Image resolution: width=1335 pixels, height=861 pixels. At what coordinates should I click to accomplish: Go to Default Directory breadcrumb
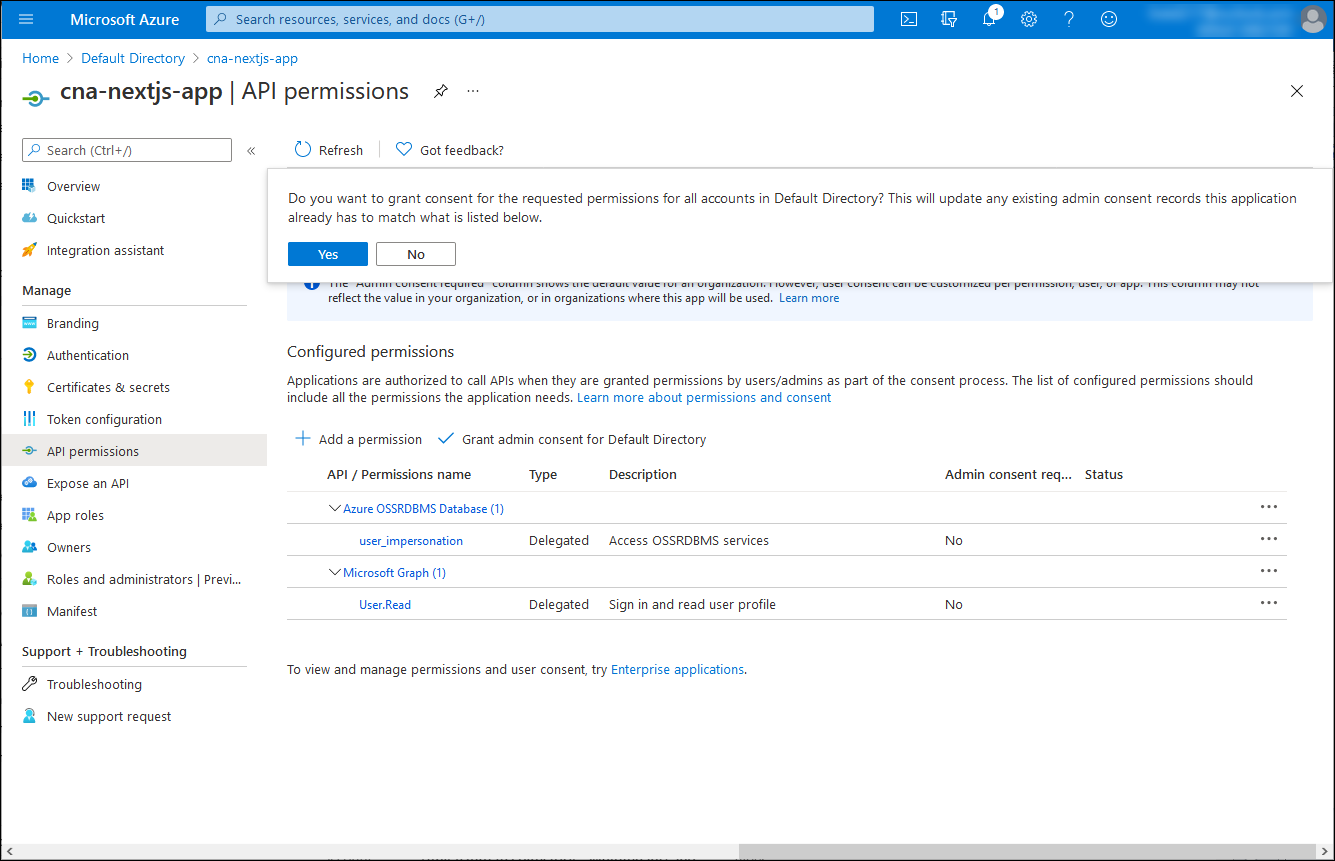click(x=133, y=58)
